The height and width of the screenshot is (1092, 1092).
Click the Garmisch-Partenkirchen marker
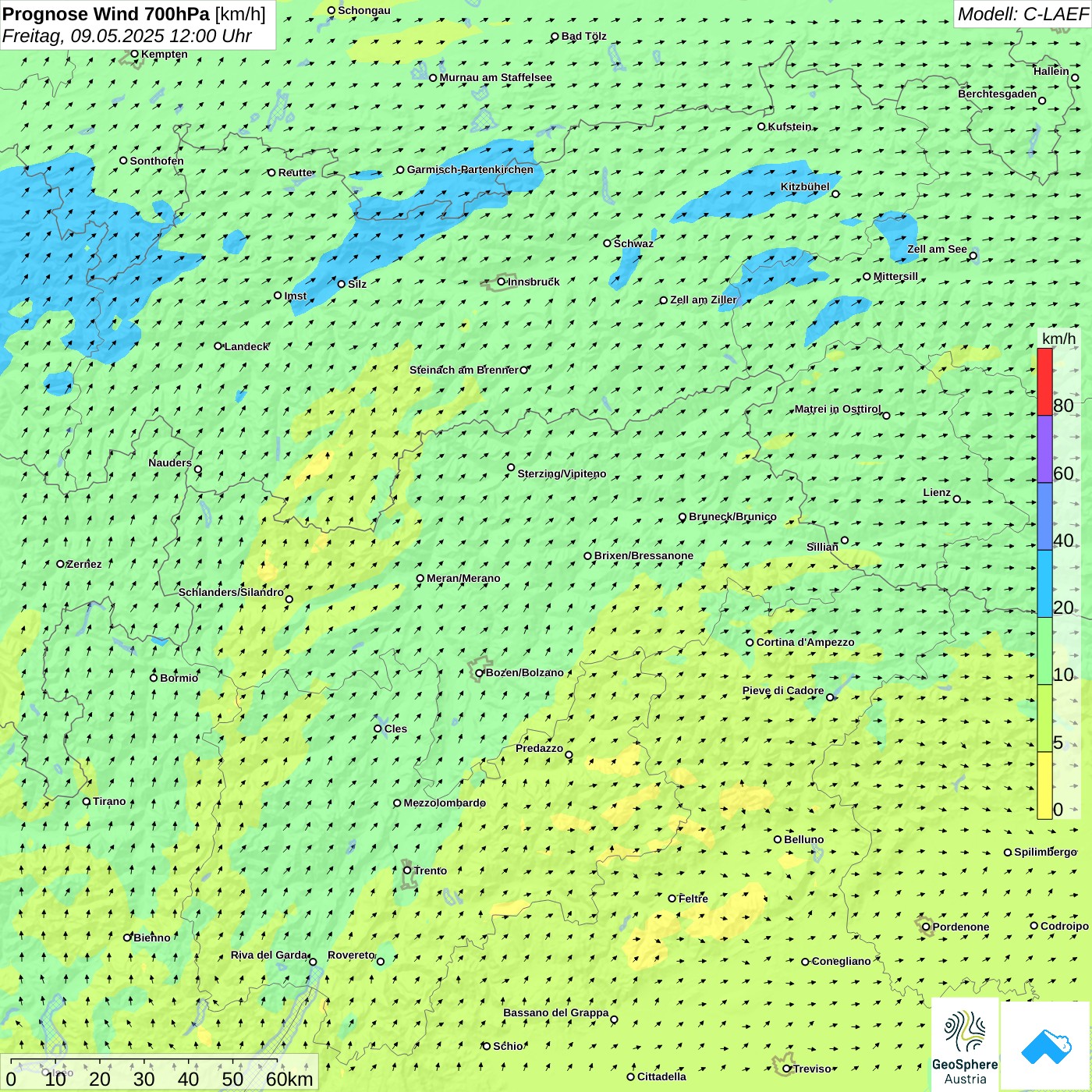coord(400,169)
